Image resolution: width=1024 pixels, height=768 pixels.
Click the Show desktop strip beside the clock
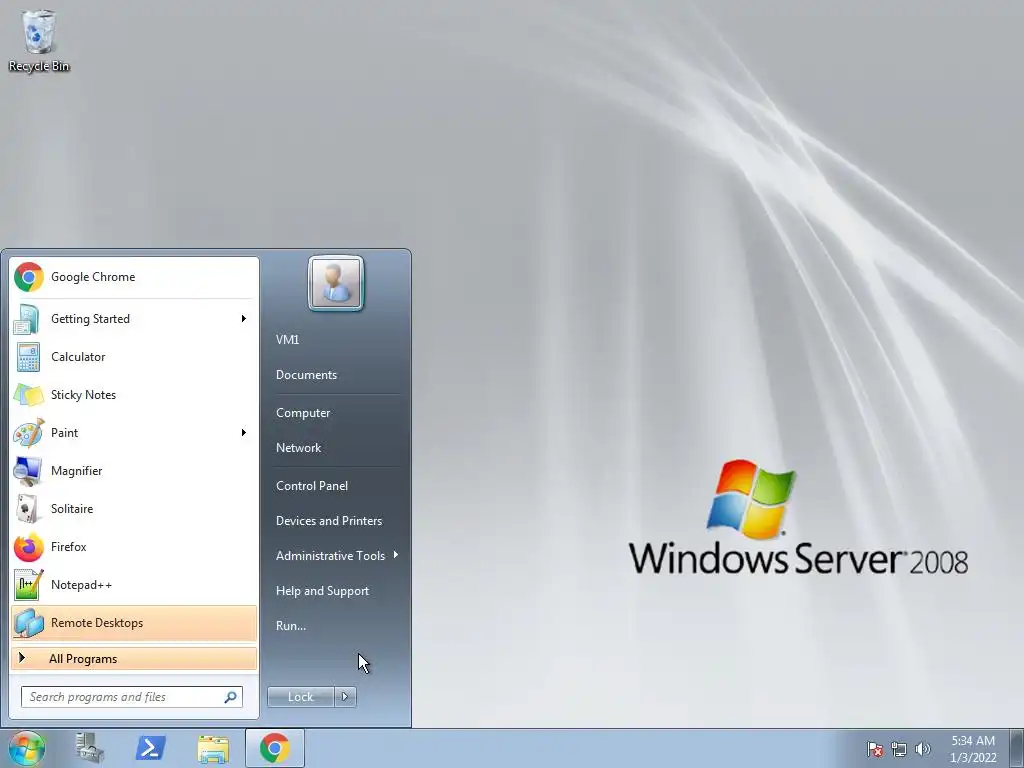(x=1016, y=748)
